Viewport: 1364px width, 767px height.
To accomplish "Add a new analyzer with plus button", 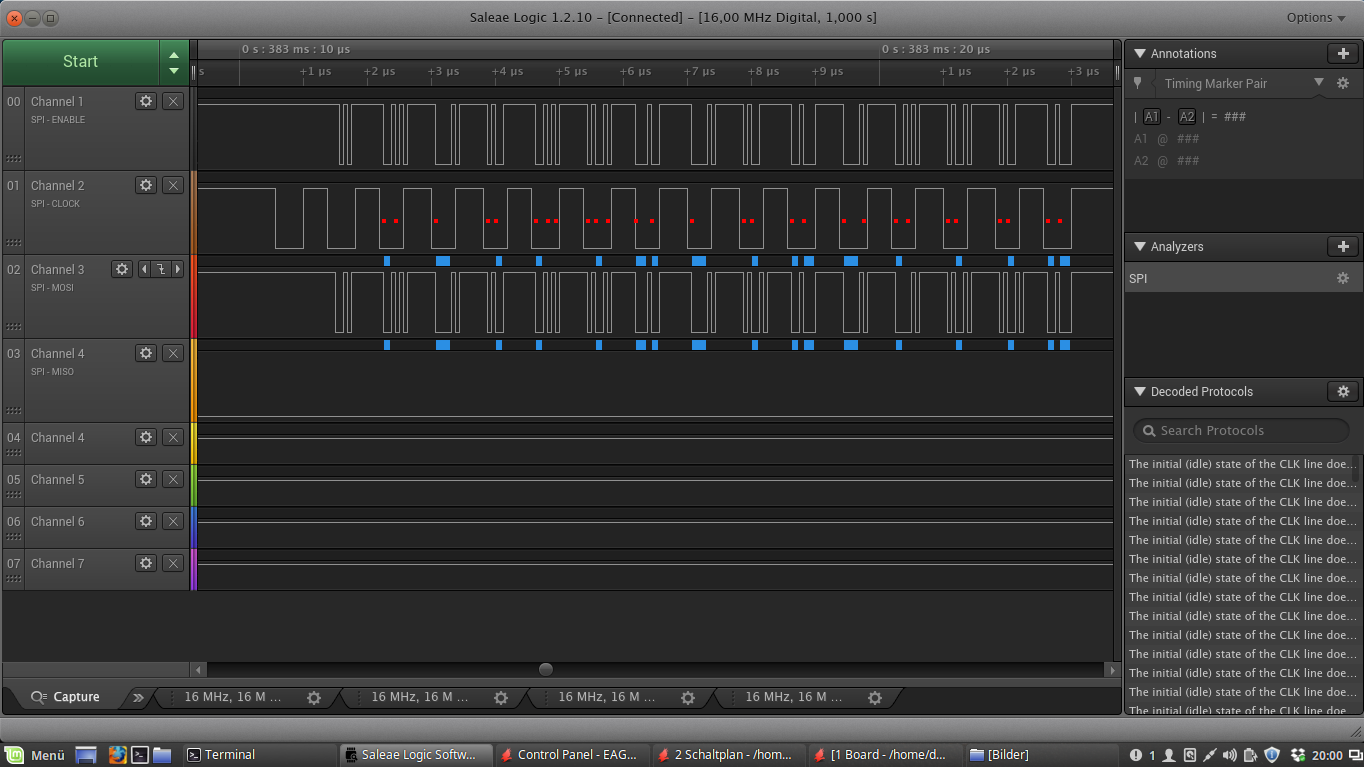I will pyautogui.click(x=1343, y=247).
